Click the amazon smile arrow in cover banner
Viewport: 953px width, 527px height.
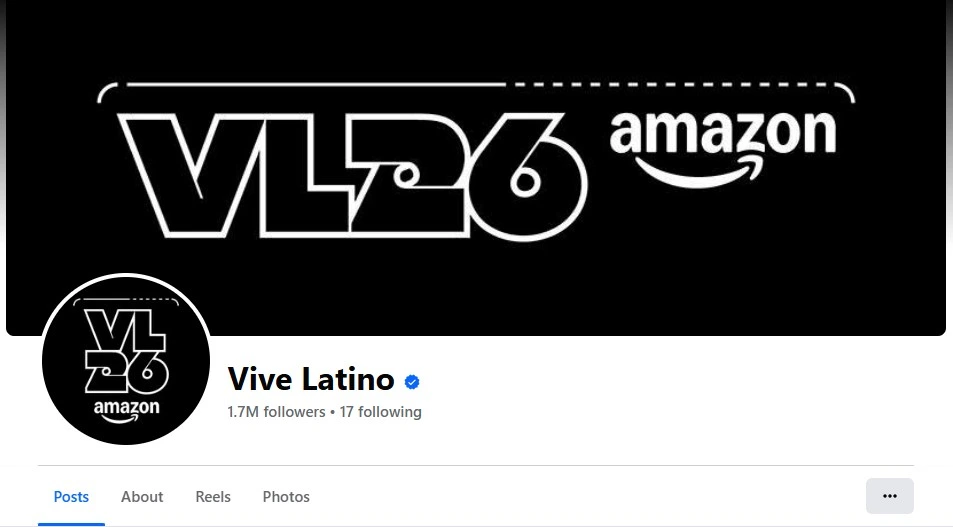click(x=698, y=171)
